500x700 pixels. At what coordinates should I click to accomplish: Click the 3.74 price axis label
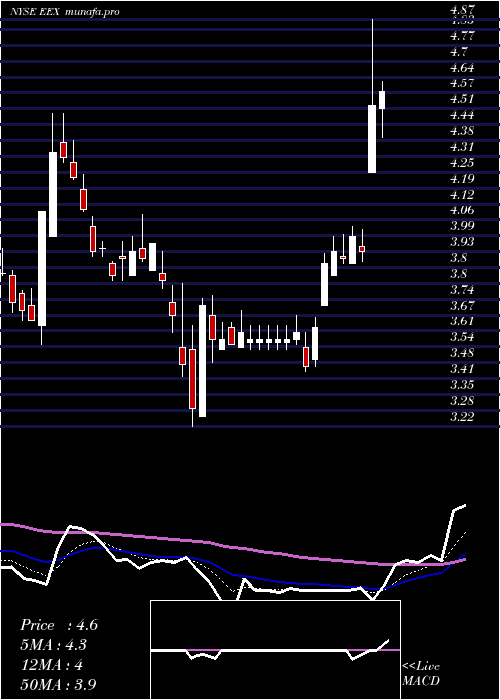pos(463,290)
